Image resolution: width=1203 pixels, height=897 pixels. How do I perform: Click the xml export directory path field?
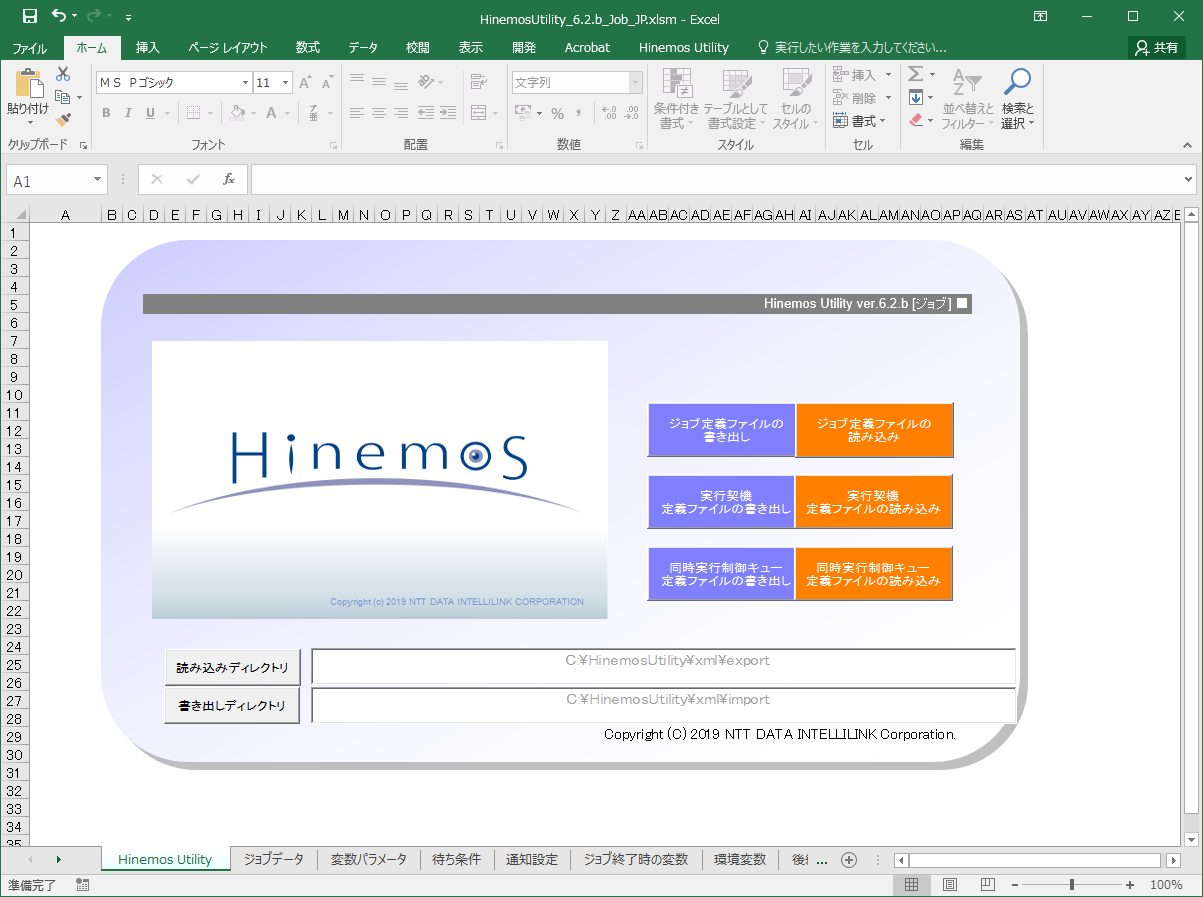pyautogui.click(x=664, y=666)
